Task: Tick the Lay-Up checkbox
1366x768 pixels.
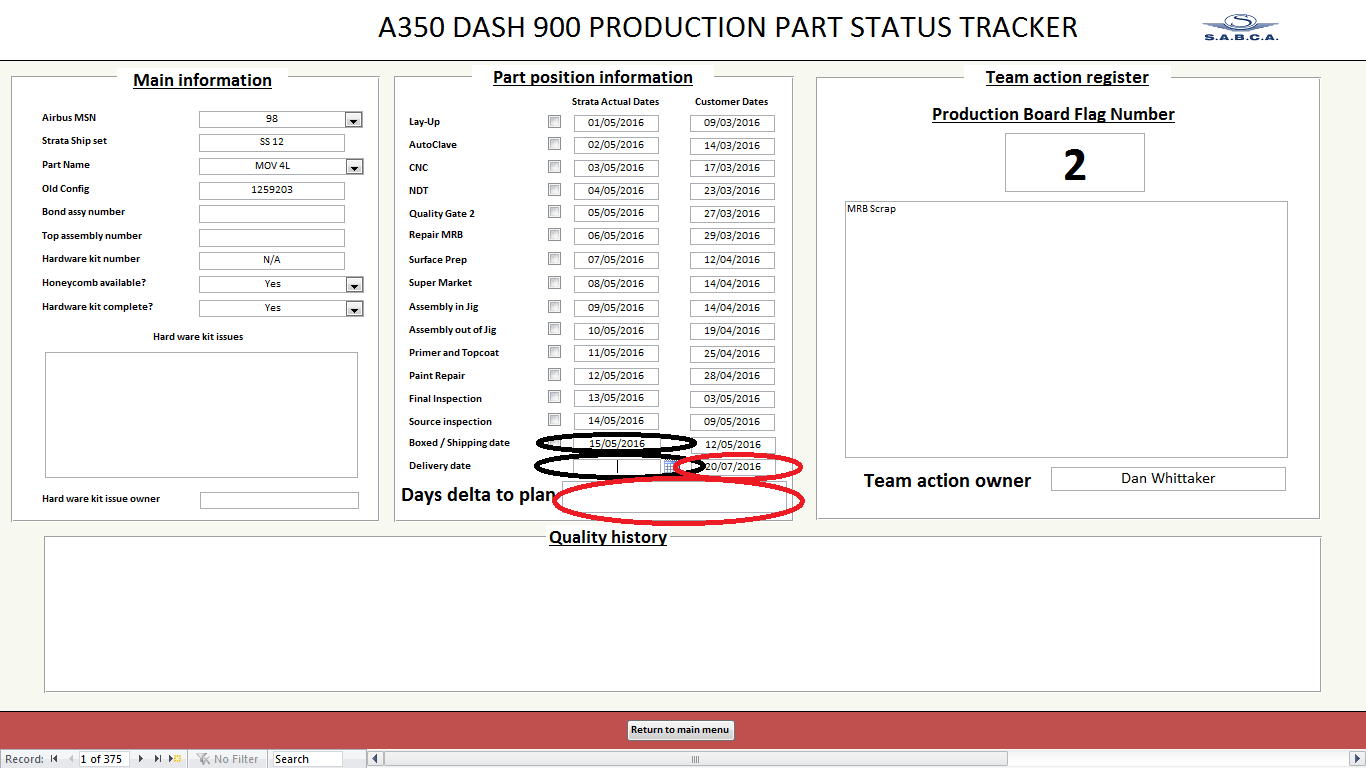Action: [554, 121]
